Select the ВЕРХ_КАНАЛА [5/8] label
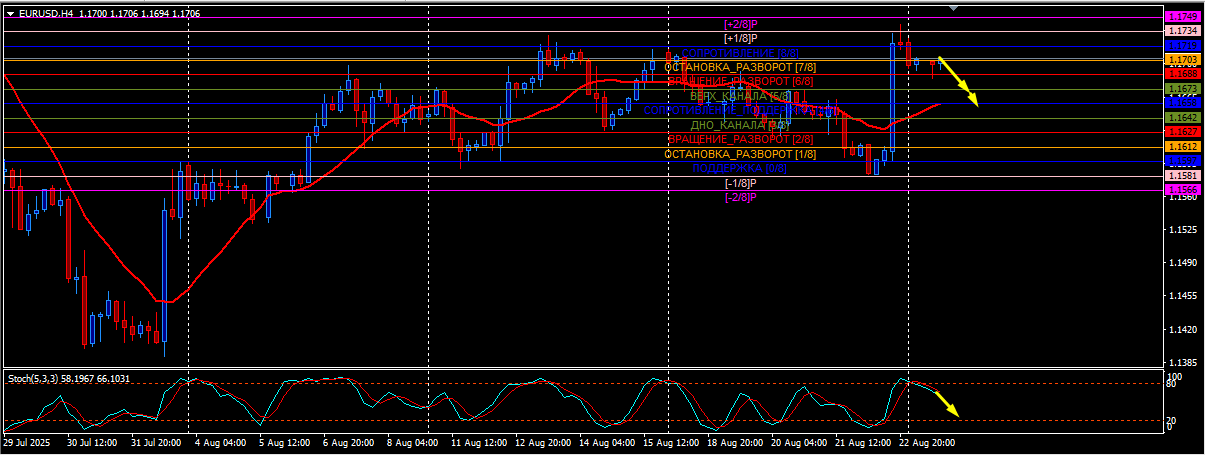 tap(740, 96)
